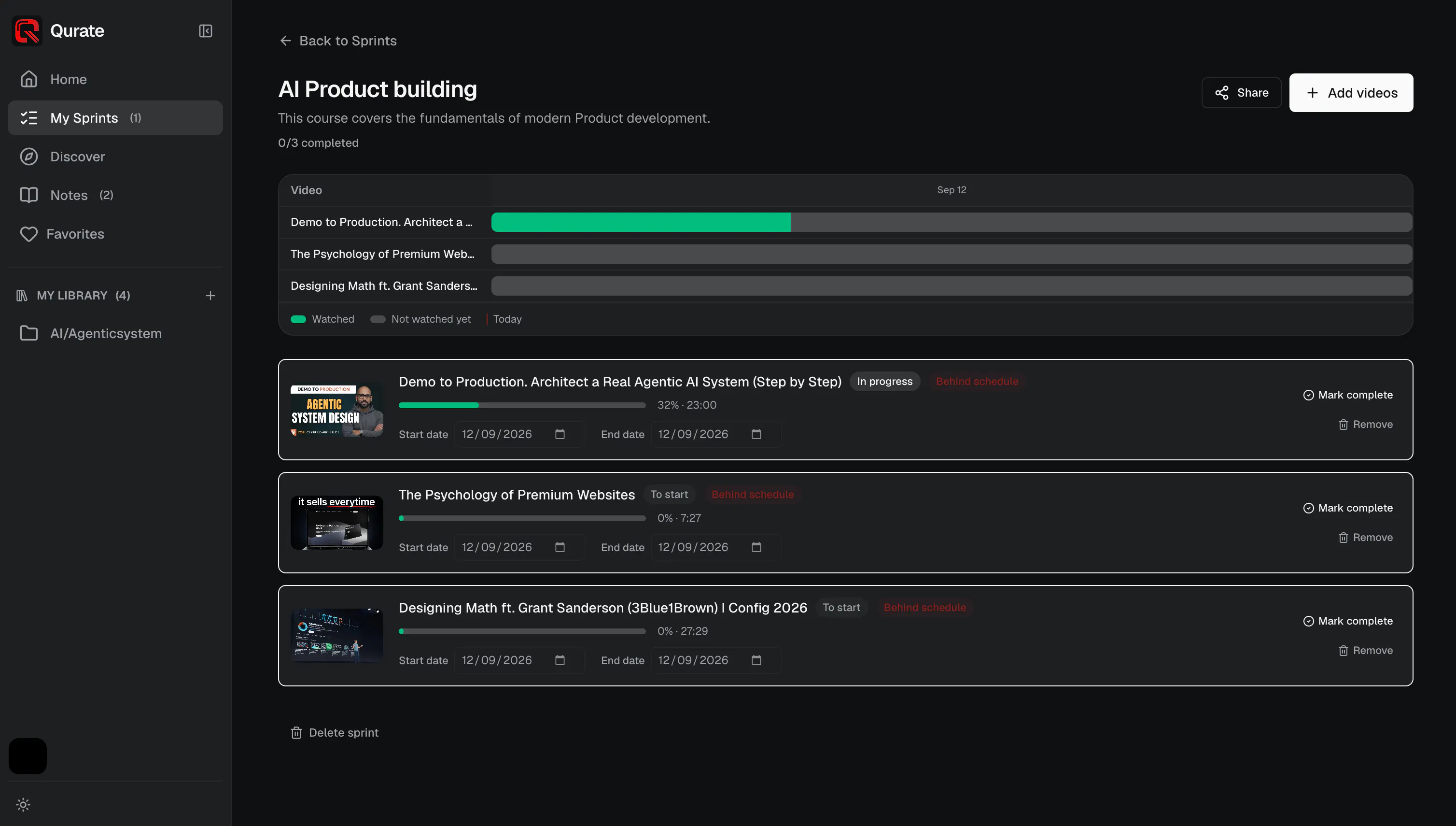Click the progress bar of Designing Math card
The width and height of the screenshot is (1456, 826).
(522, 631)
